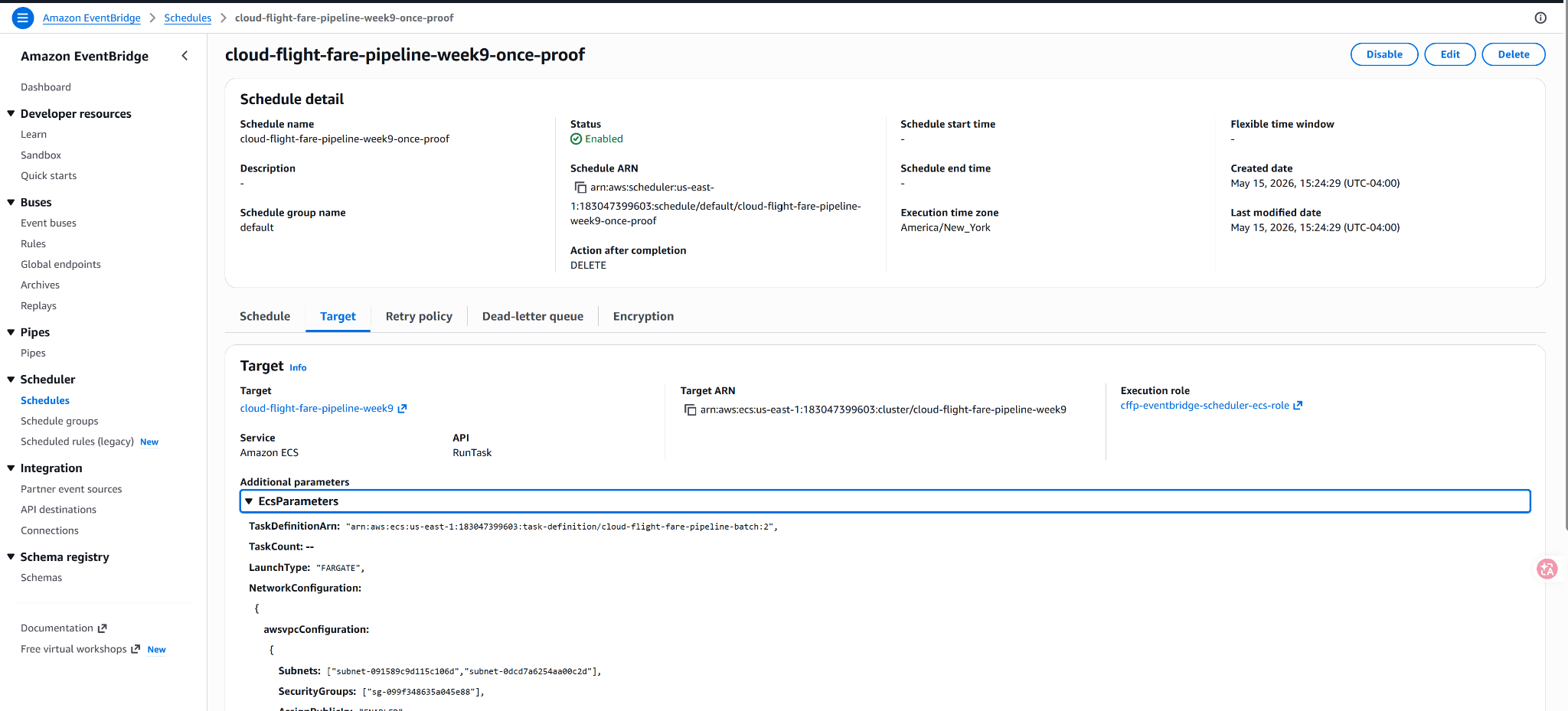
Task: Click external link icon next to Documentation
Action: point(103,628)
